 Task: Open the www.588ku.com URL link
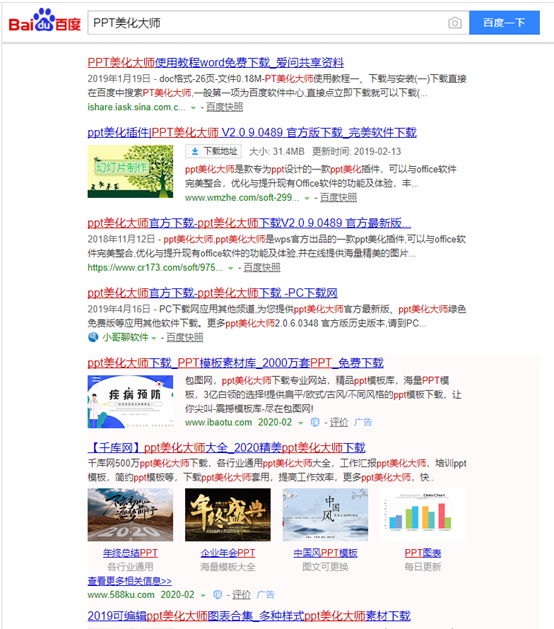pos(121,595)
